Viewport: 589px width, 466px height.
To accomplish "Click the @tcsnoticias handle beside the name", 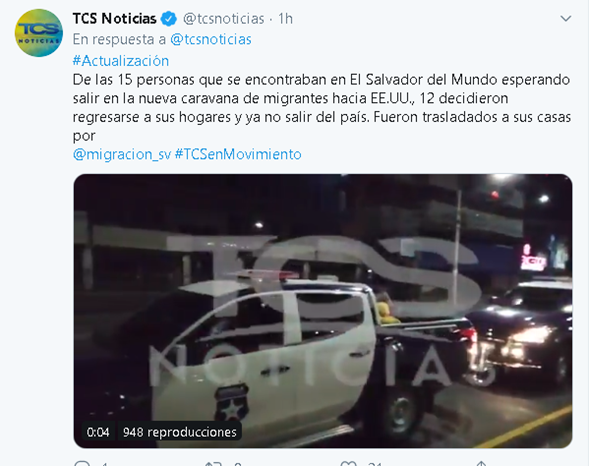I will [x=224, y=19].
